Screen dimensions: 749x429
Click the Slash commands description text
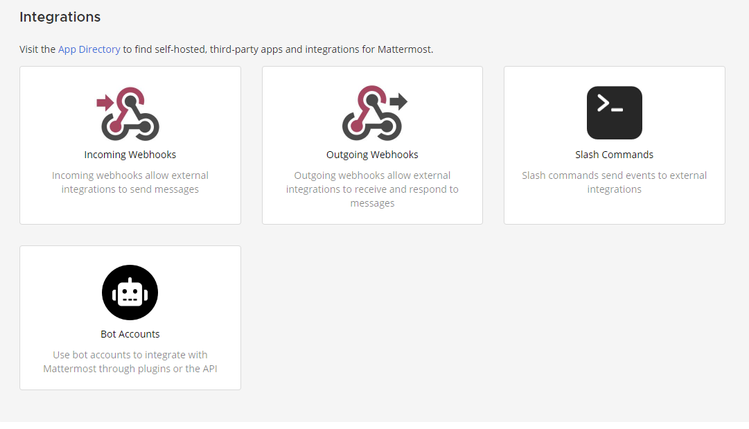click(614, 182)
